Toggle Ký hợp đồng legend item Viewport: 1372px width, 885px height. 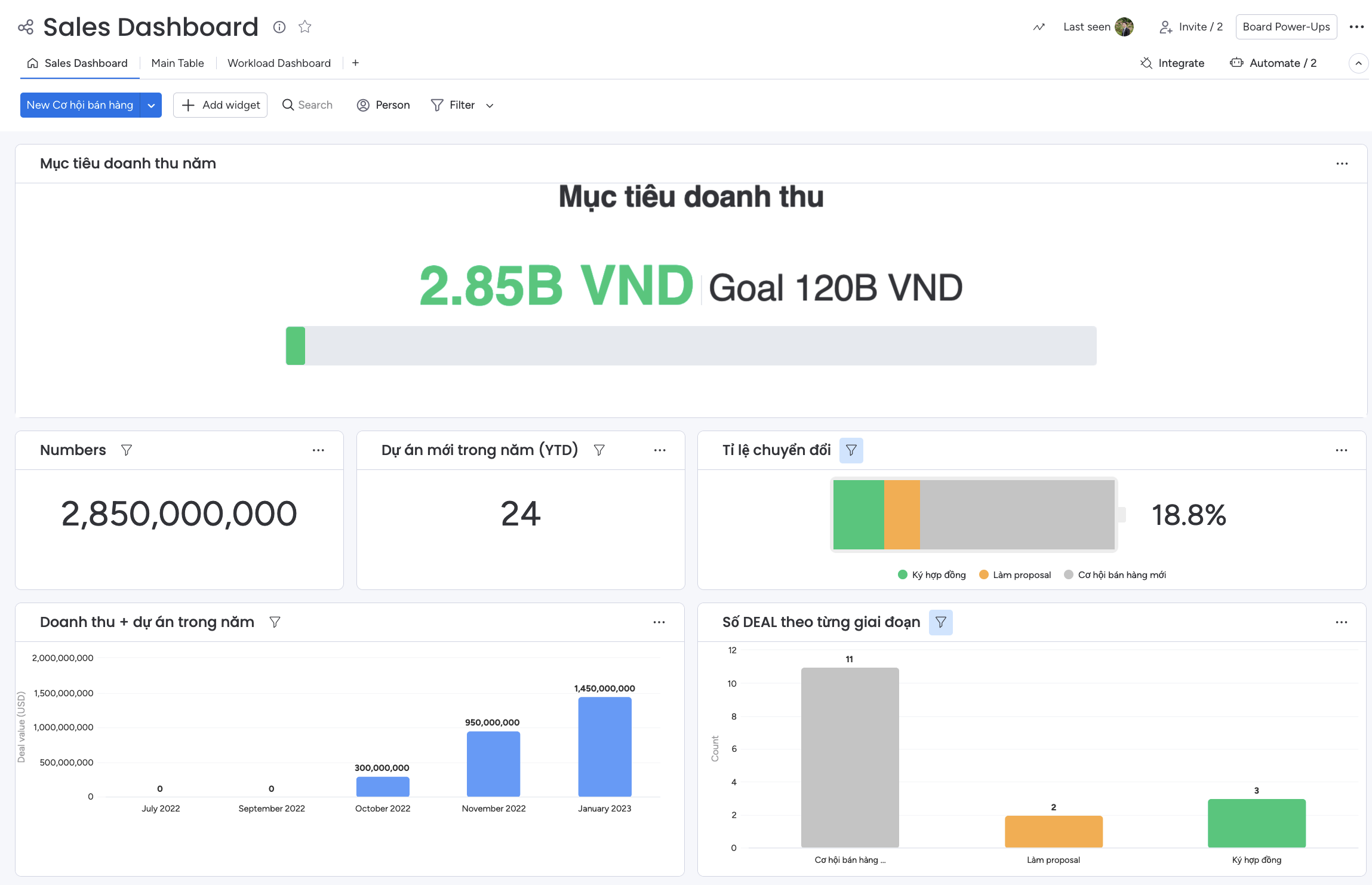pos(932,574)
